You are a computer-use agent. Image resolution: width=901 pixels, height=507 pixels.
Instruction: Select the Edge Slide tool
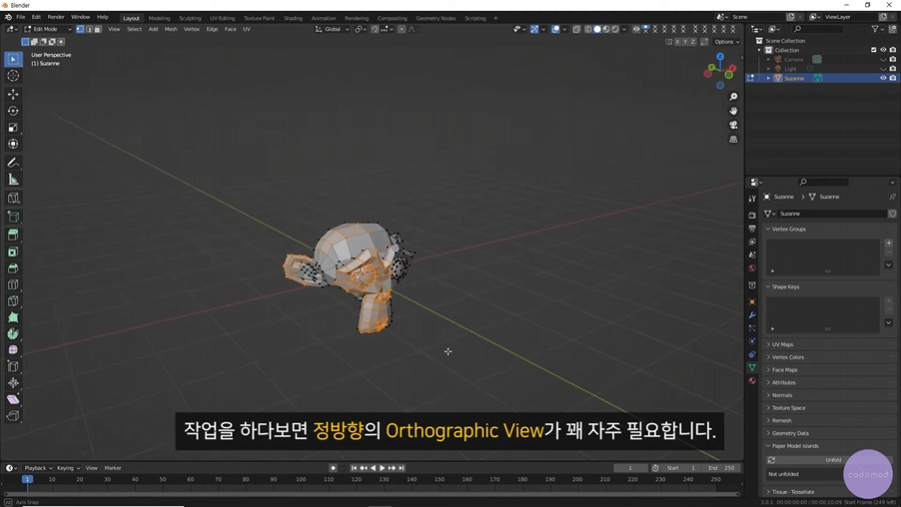pyautogui.click(x=13, y=366)
